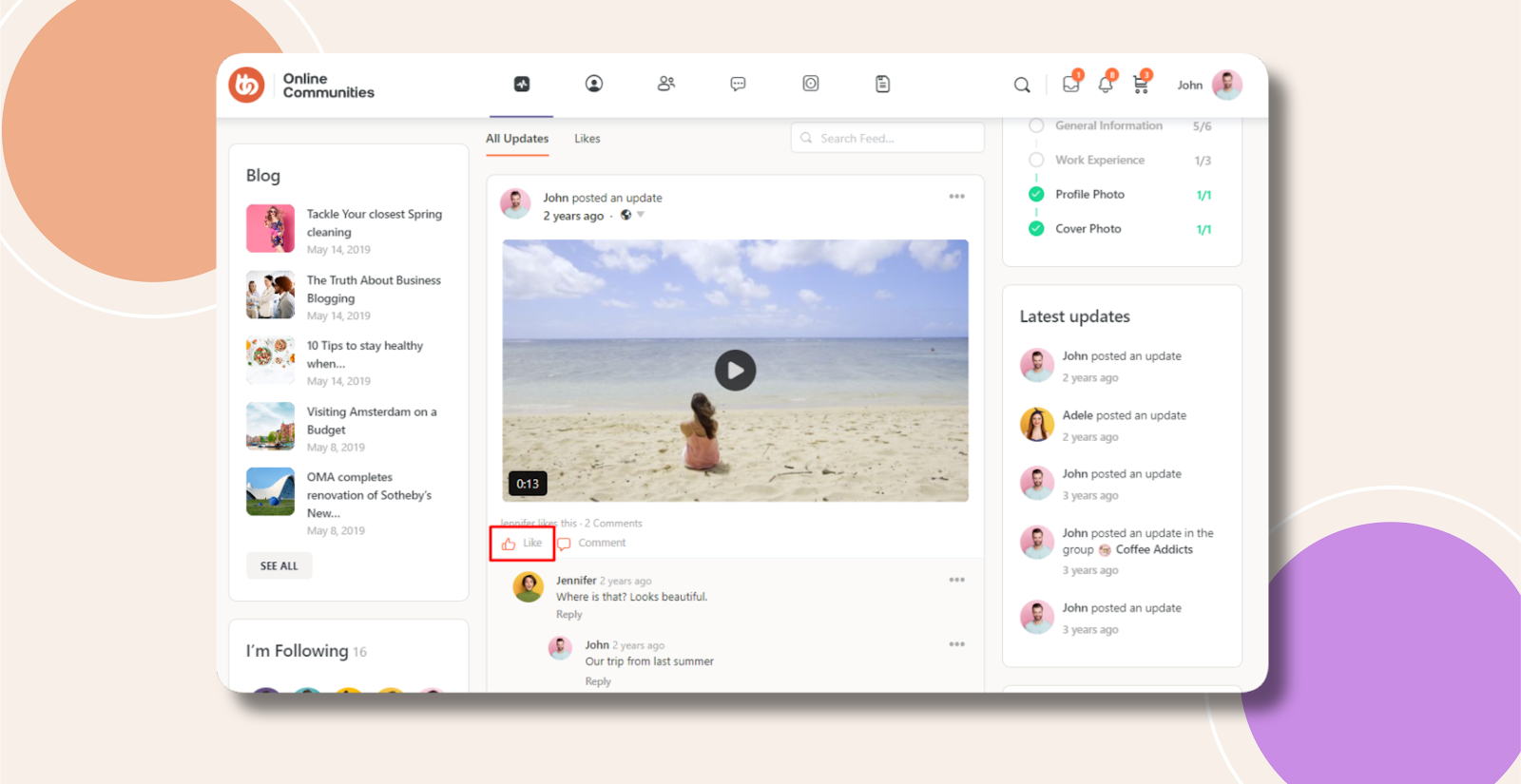Click the OMA renovation blog thumbnail
This screenshot has height=784, width=1521.
click(x=270, y=491)
